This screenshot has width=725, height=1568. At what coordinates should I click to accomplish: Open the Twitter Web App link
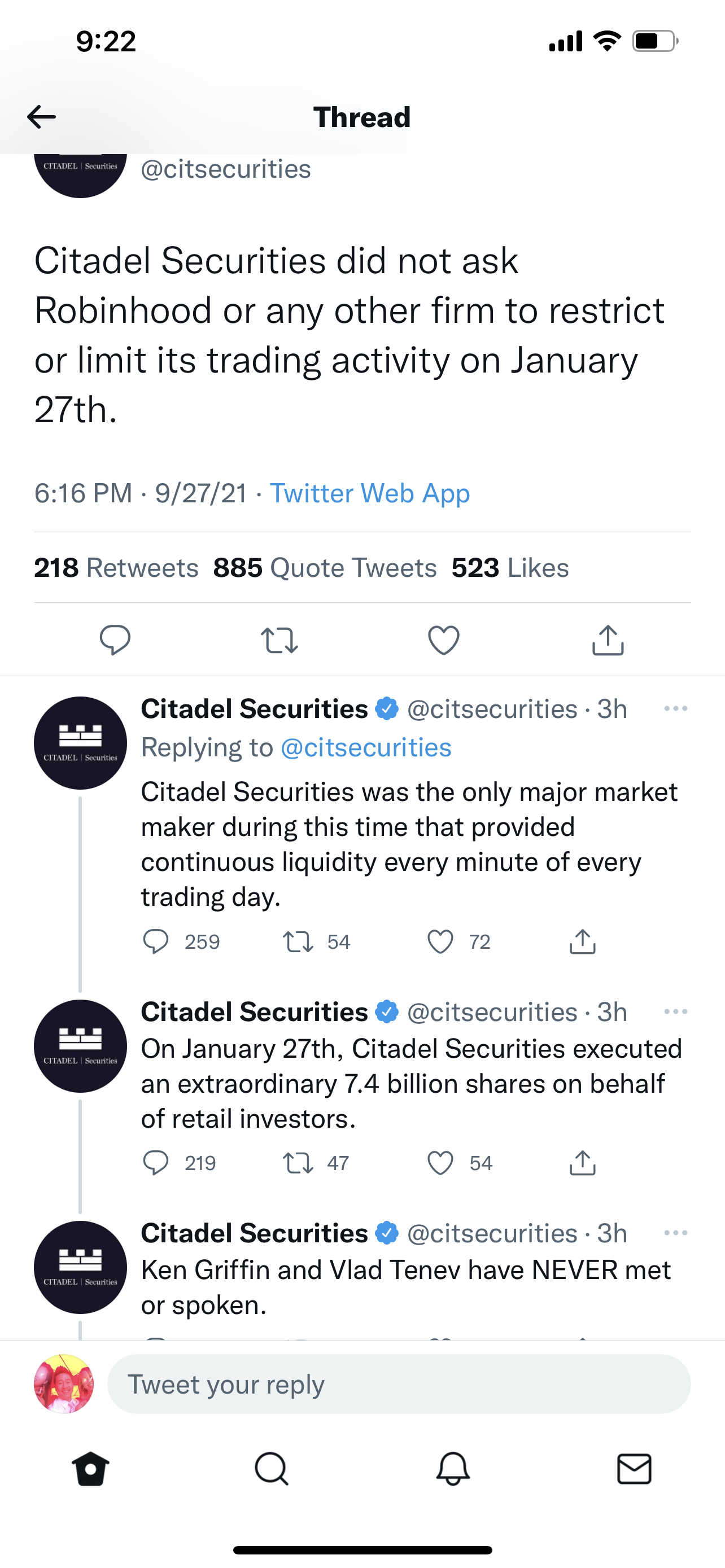(369, 493)
